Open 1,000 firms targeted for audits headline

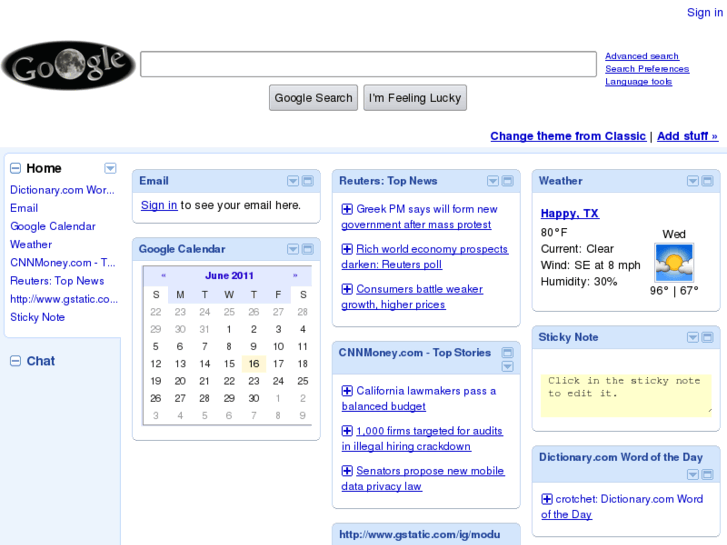pyautogui.click(x=422, y=438)
